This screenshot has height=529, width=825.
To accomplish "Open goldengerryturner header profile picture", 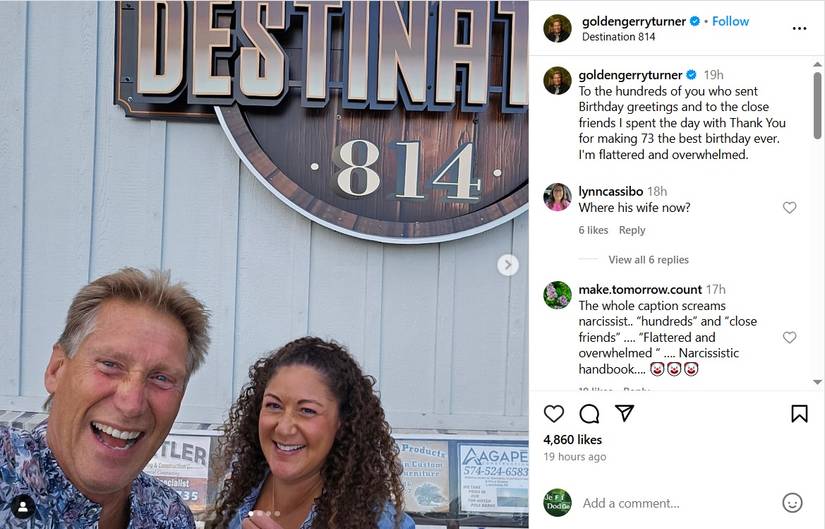I will tap(557, 28).
